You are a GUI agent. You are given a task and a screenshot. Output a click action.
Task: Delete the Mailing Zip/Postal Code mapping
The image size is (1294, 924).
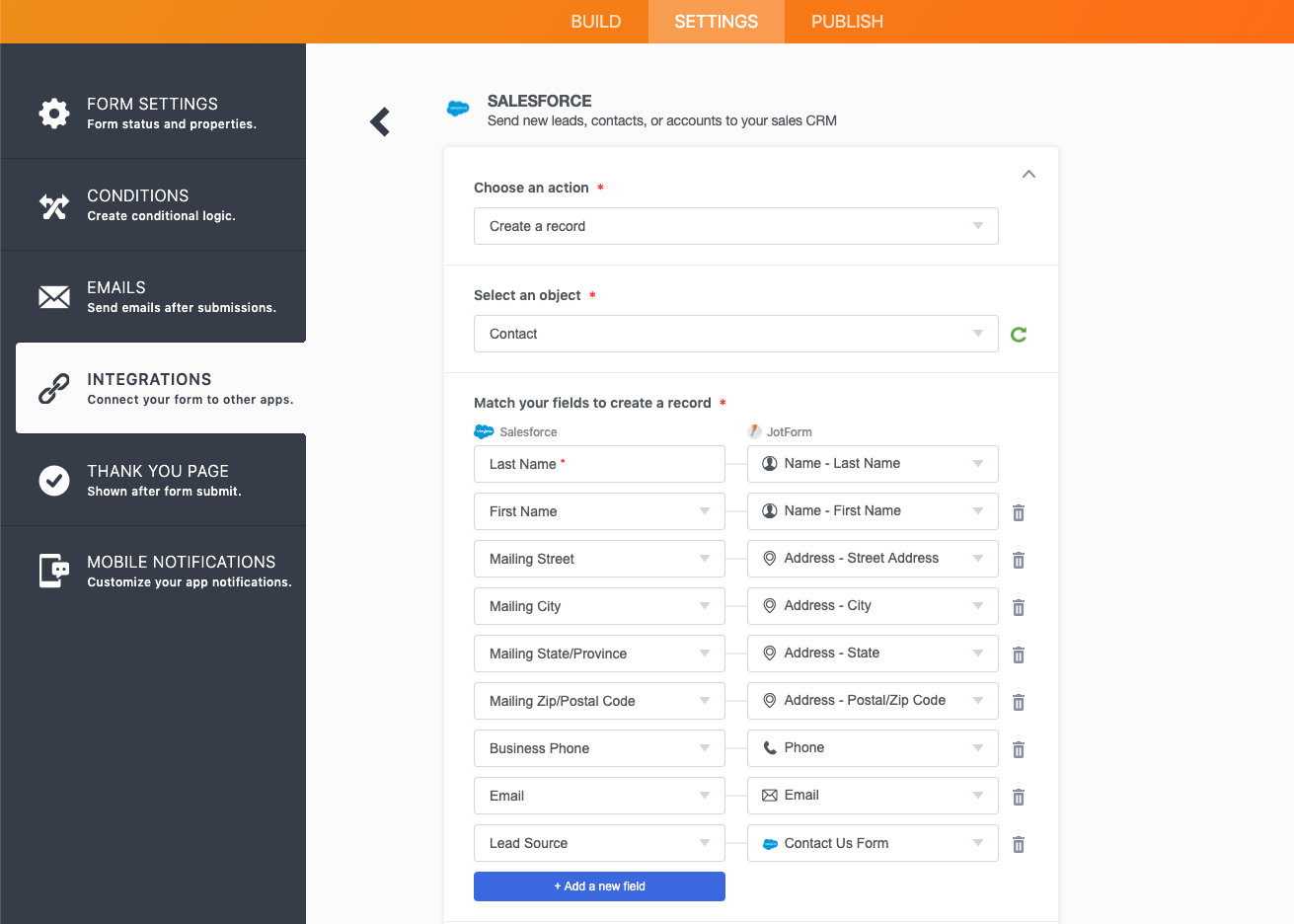click(1019, 702)
